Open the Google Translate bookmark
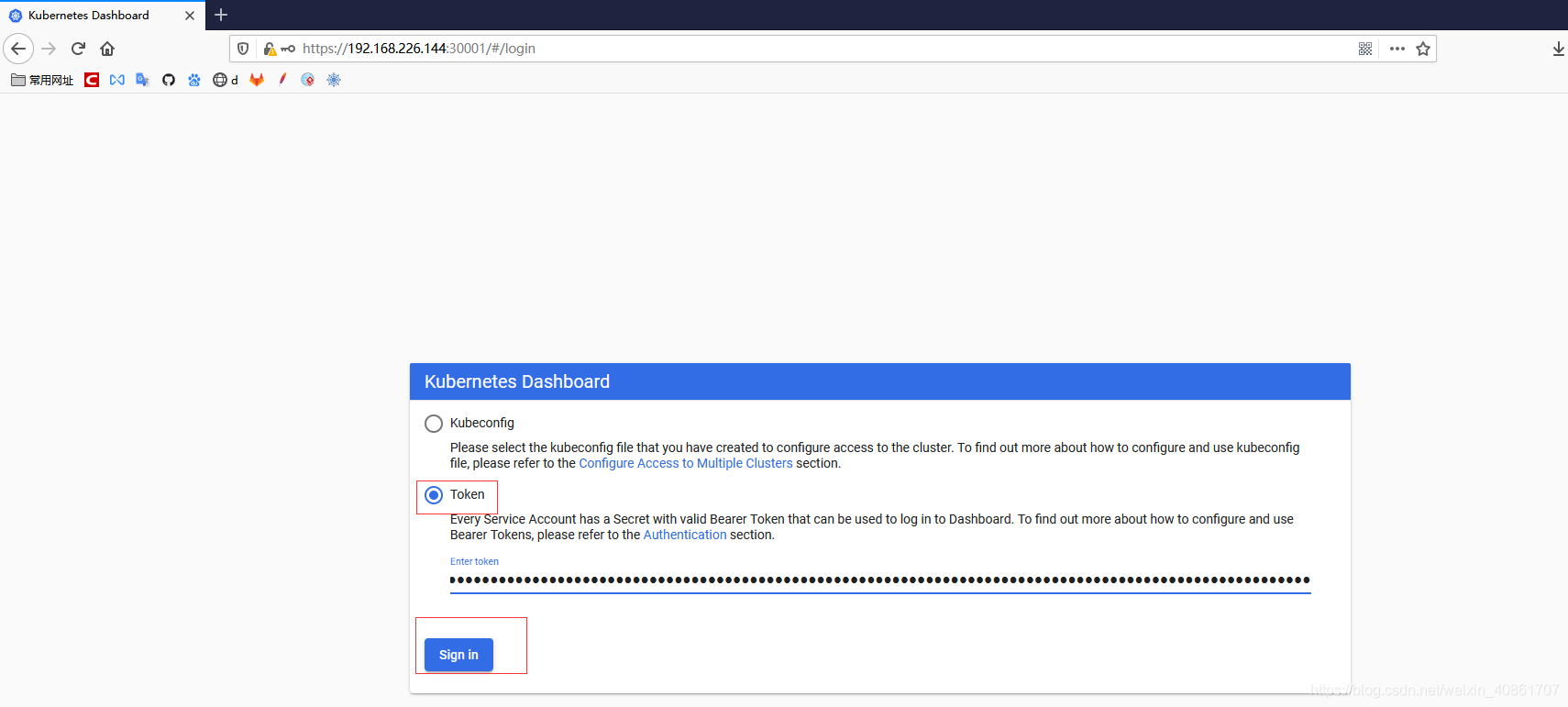Screen dimensions: 1568x707 click(143, 80)
